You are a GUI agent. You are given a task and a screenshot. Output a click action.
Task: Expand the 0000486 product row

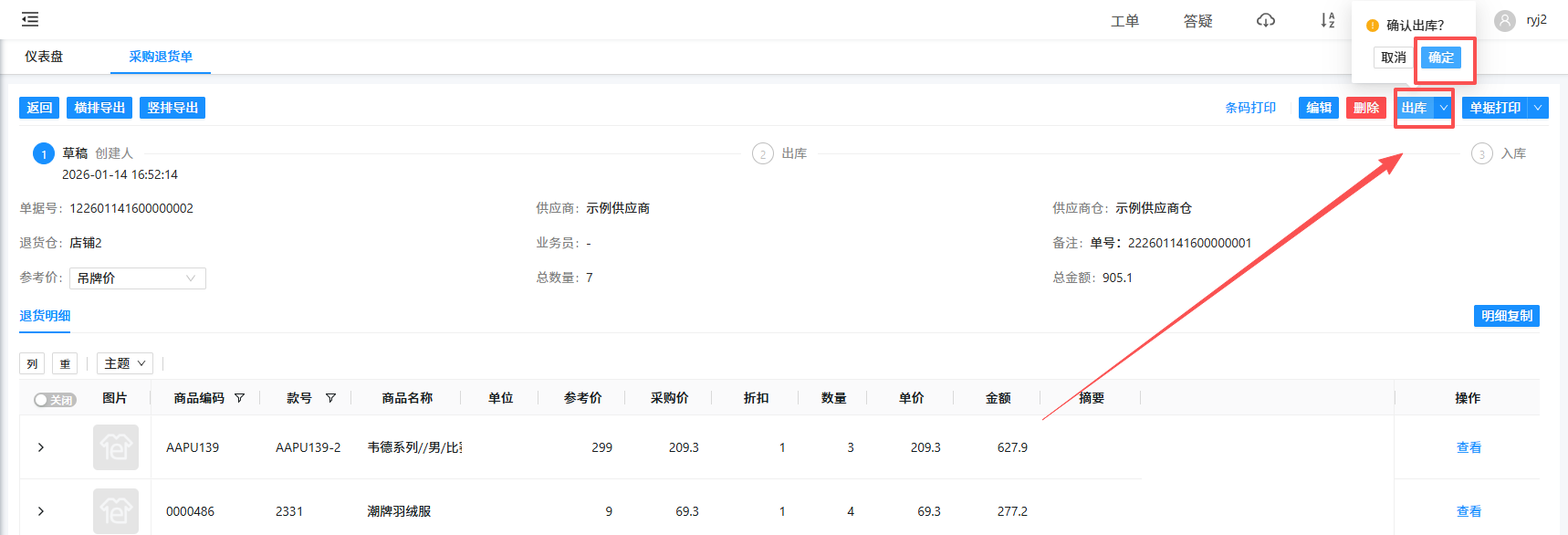(x=41, y=511)
